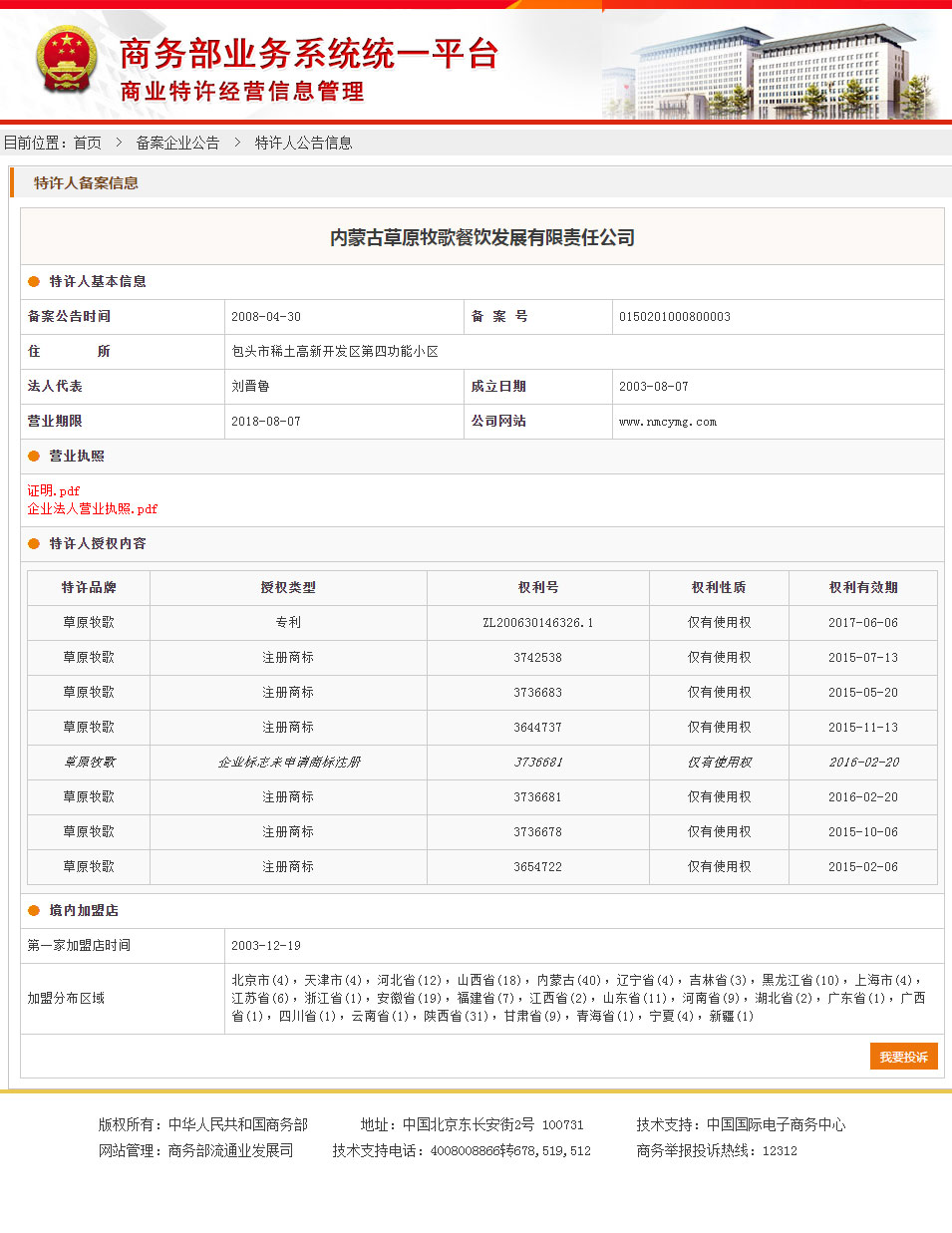Click the 特许人基本信息 section heading
The width and height of the screenshot is (952, 1233).
pyautogui.click(x=98, y=282)
